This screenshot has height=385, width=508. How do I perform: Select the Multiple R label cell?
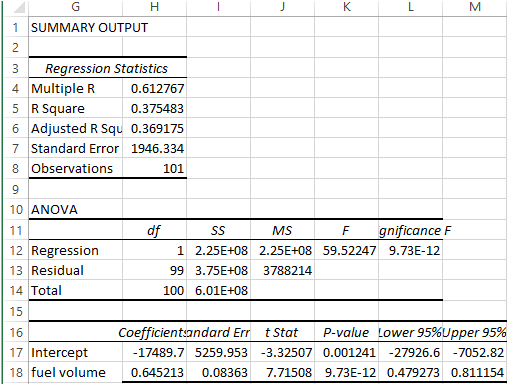[76, 88]
